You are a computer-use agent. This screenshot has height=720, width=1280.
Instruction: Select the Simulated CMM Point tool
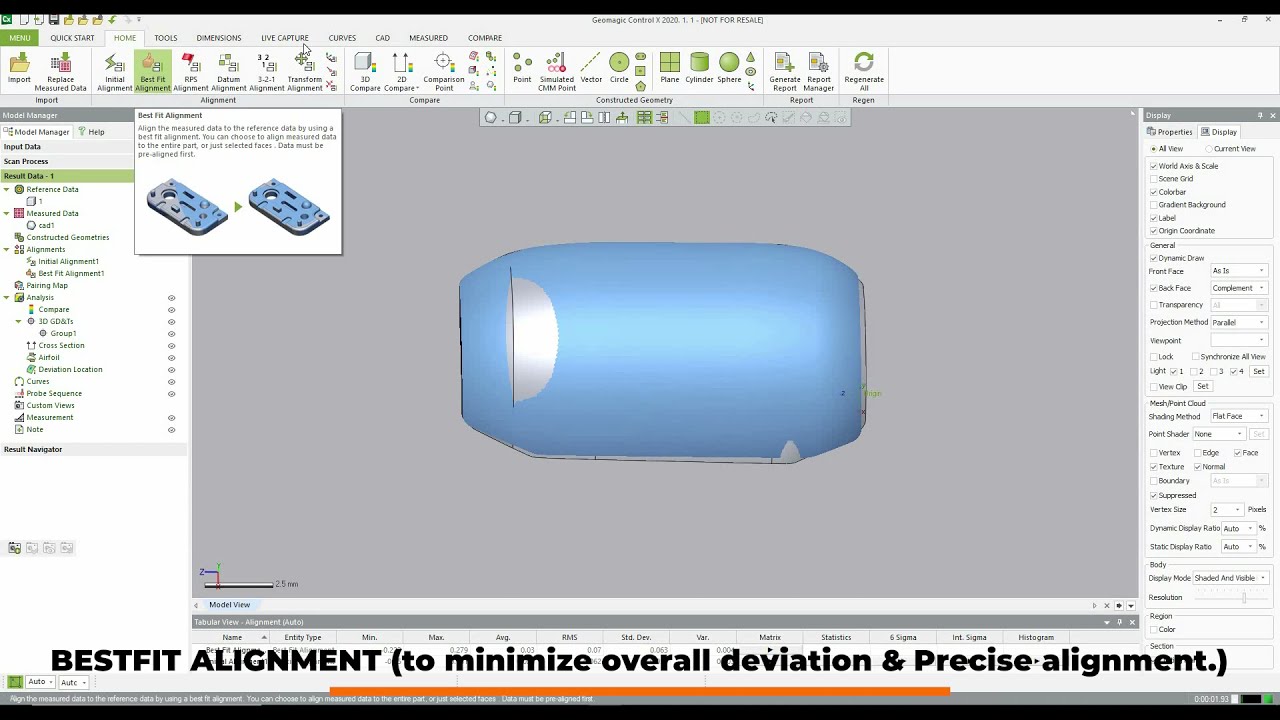coord(557,72)
